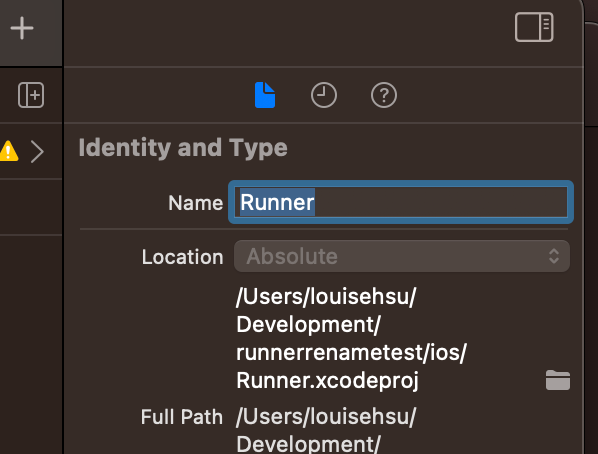Click the right chevron next to warning
The image size is (598, 454).
pyautogui.click(x=37, y=152)
